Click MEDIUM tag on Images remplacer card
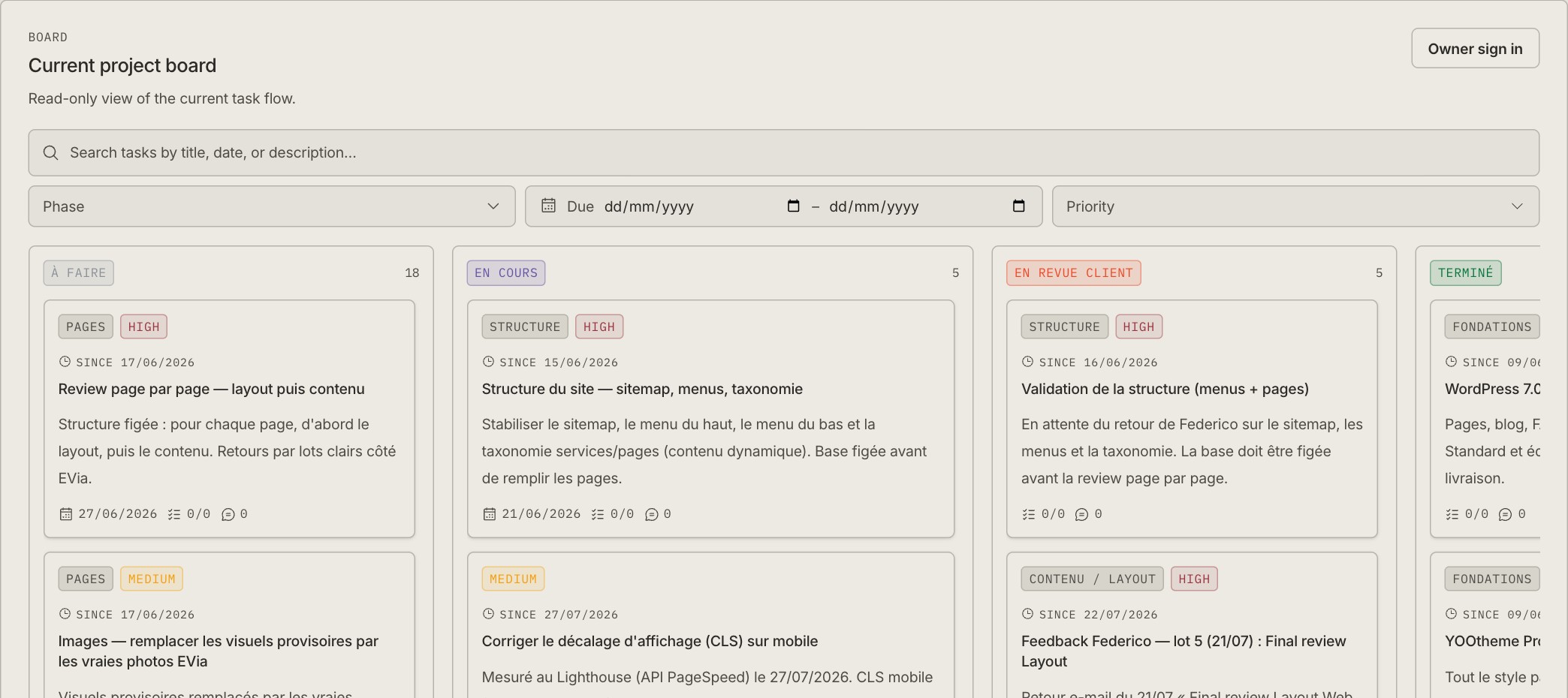 [152, 579]
